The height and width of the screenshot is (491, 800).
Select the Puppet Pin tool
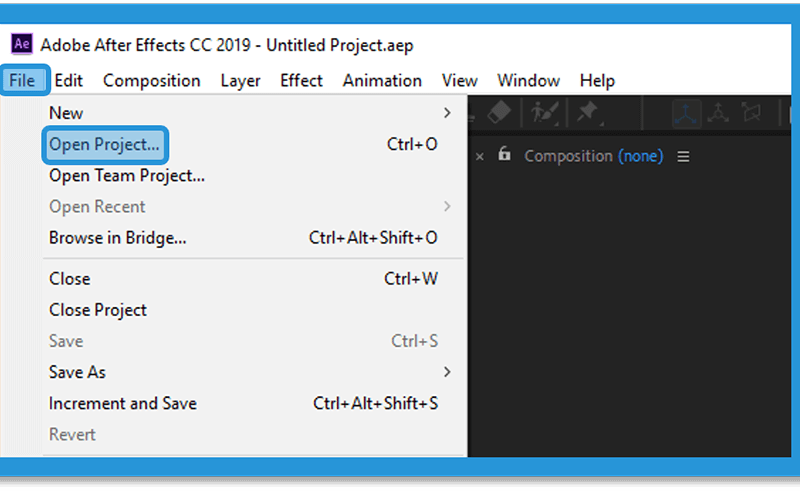[x=588, y=112]
